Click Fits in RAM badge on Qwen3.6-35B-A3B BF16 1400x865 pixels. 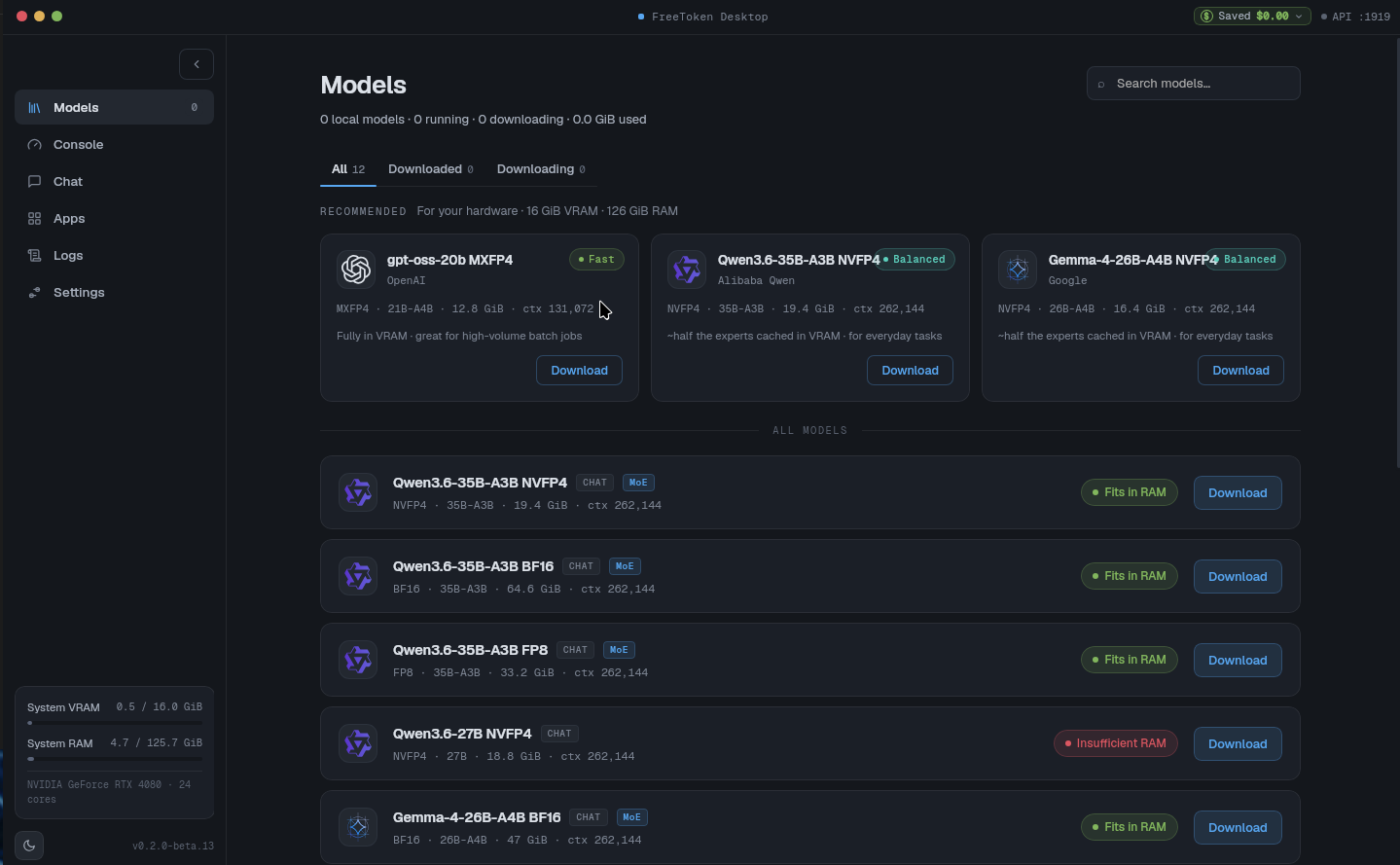point(1130,576)
